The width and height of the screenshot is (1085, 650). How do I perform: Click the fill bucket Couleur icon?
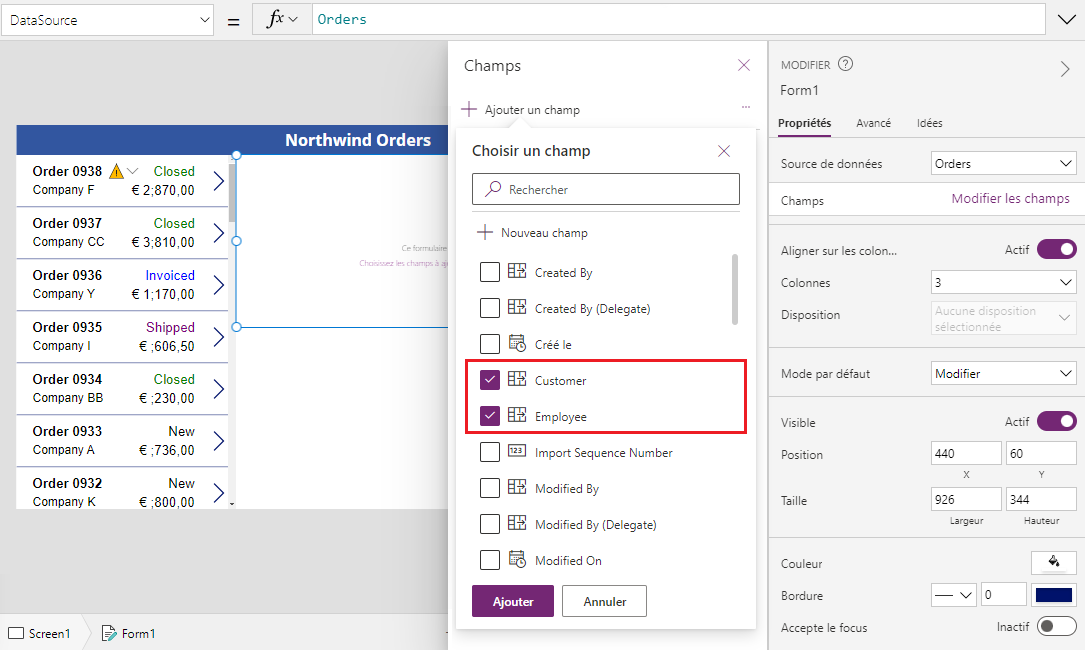point(1054,562)
